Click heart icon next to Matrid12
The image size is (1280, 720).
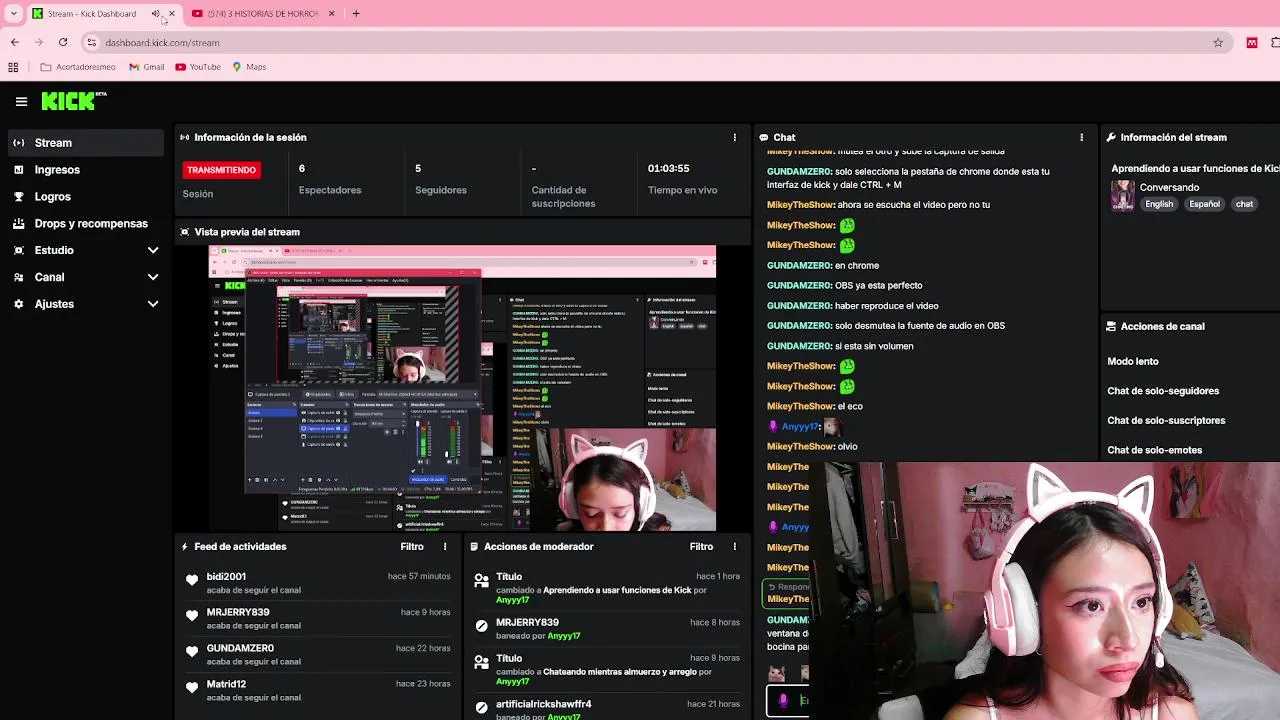[x=192, y=688]
